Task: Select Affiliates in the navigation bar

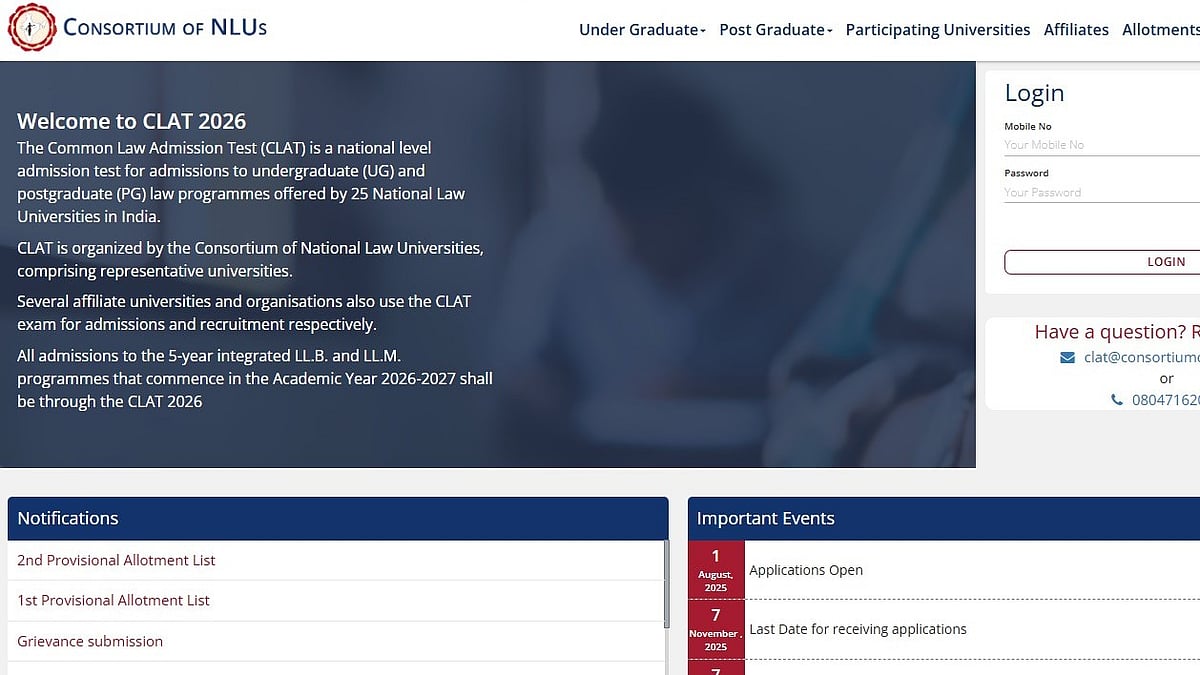Action: 1076,30
